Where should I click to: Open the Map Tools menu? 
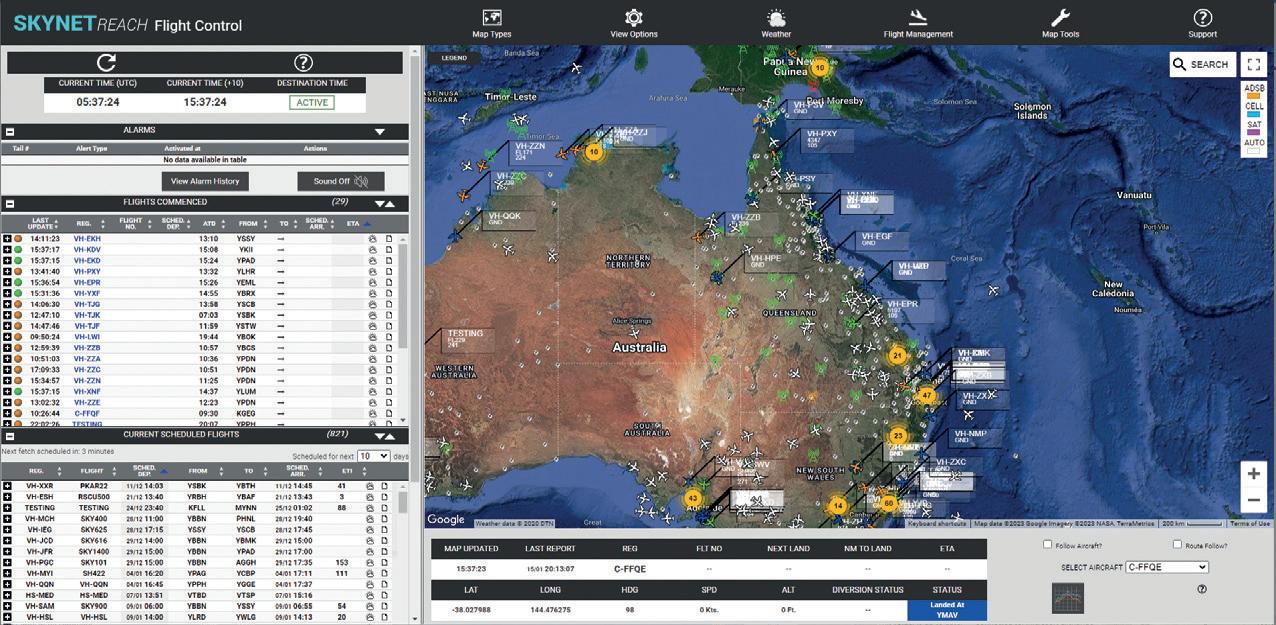point(1060,22)
